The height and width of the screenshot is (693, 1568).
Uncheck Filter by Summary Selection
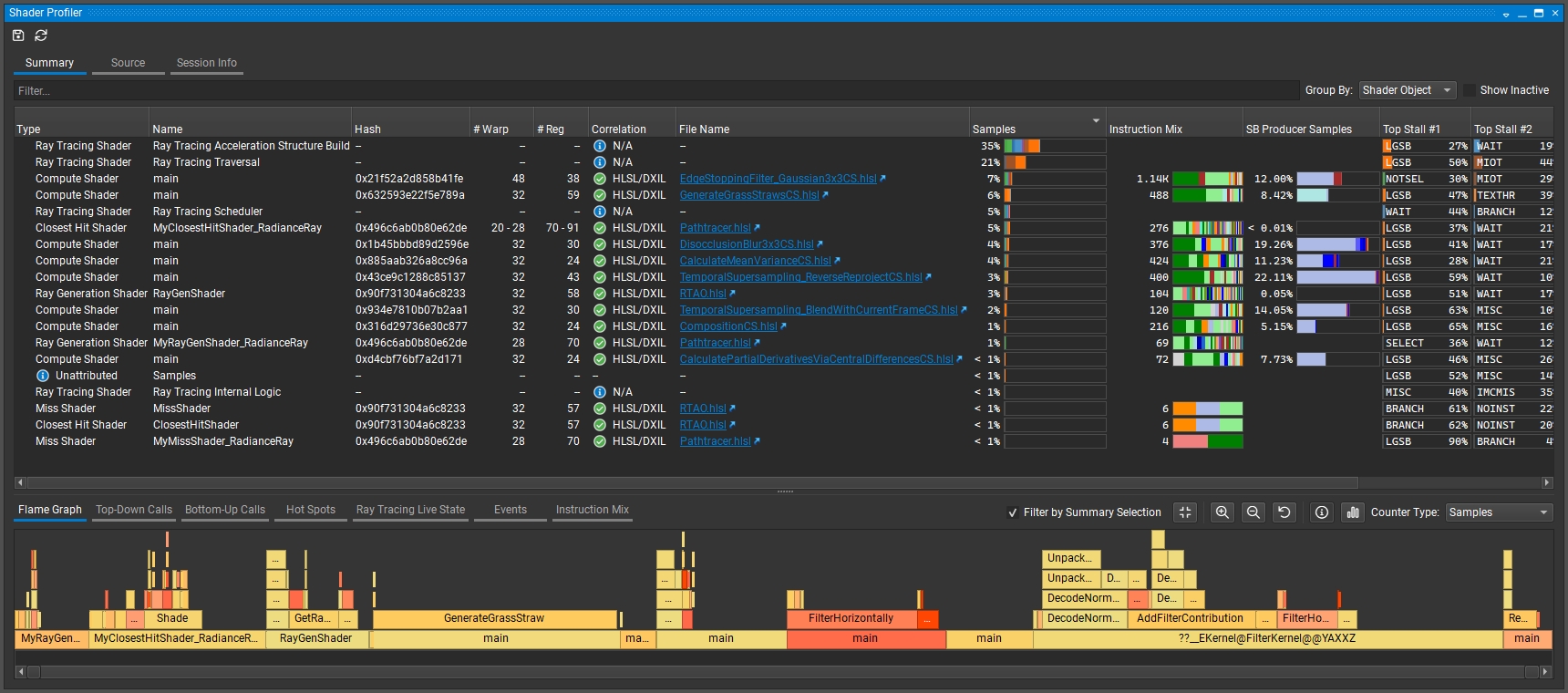tap(1013, 512)
